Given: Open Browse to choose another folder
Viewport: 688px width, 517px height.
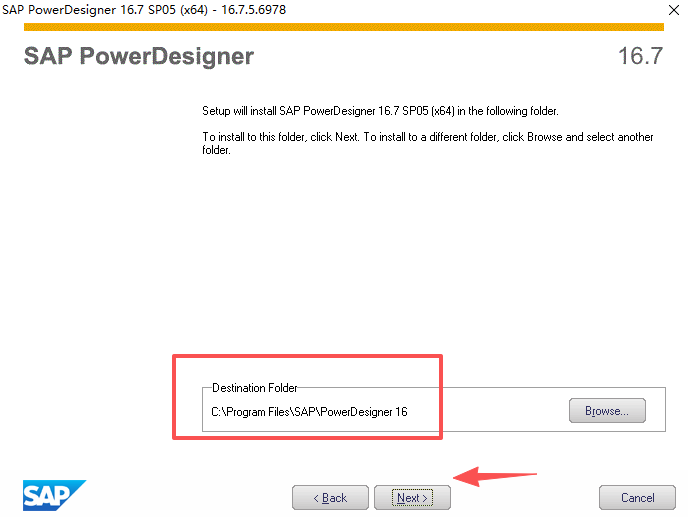Looking at the screenshot, I should (x=607, y=411).
